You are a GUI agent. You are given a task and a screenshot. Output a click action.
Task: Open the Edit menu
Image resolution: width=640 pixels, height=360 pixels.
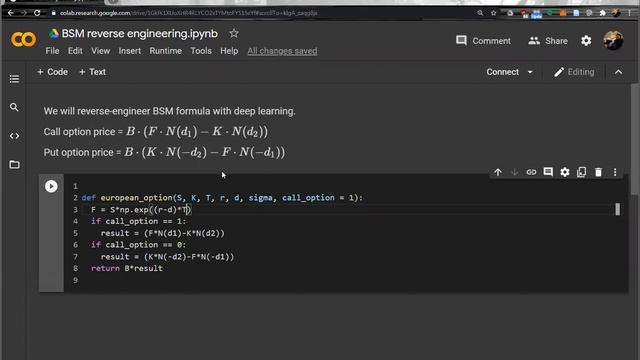click(75, 51)
